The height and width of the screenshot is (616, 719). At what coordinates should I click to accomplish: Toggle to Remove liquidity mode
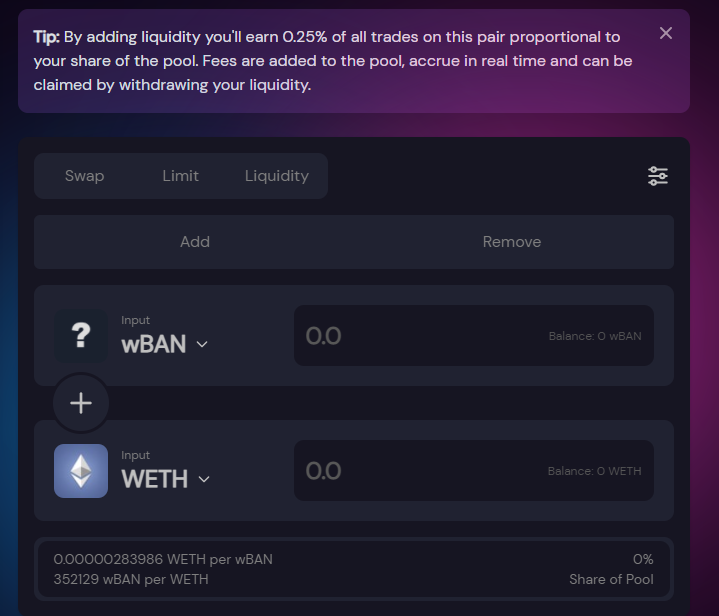click(512, 242)
